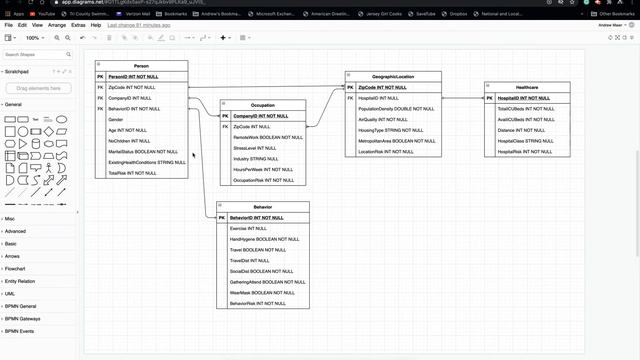The height and width of the screenshot is (360, 640).
Task: Select the Triangle shape
Action: [23, 144]
